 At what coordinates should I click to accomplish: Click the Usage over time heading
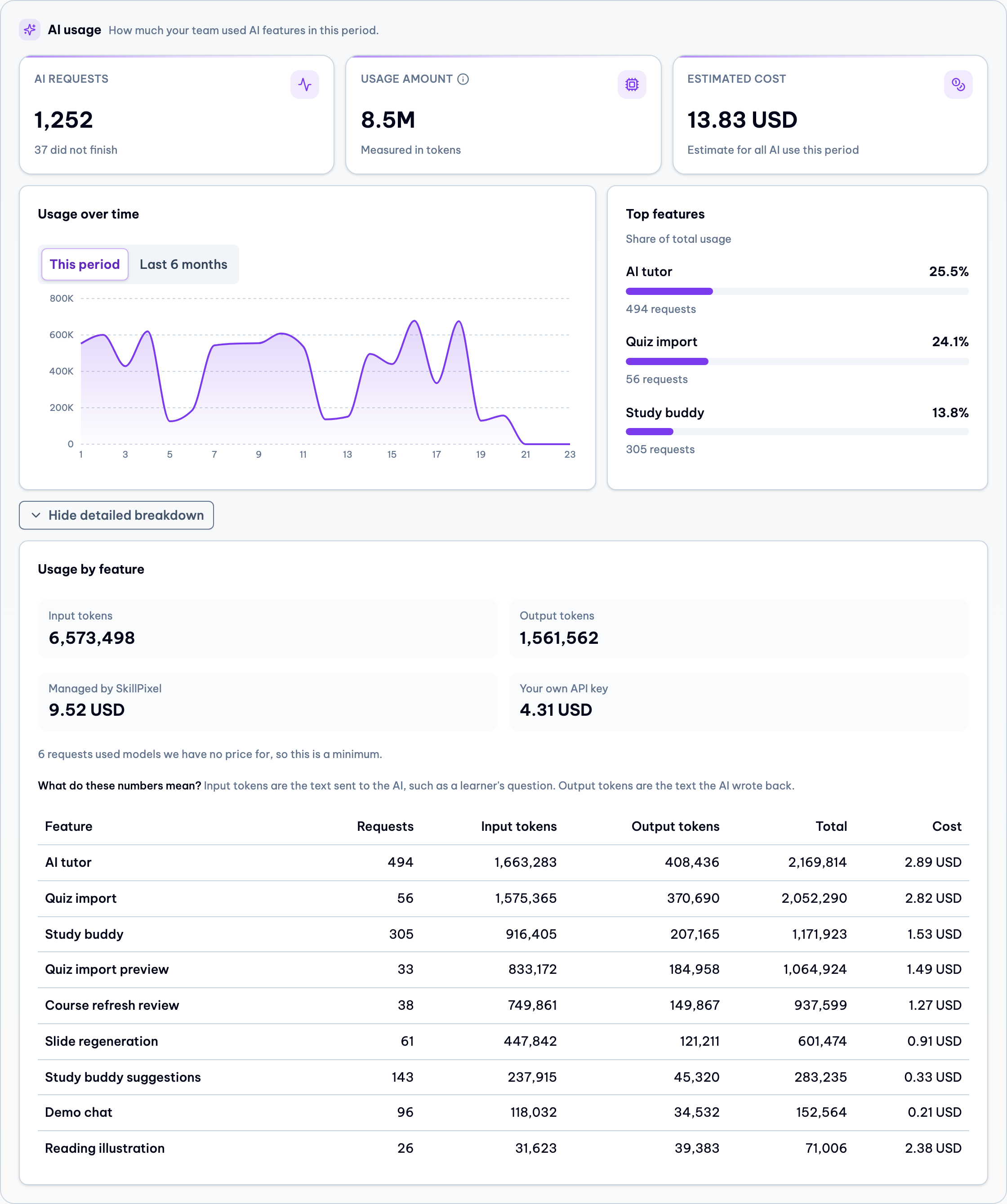[88, 214]
